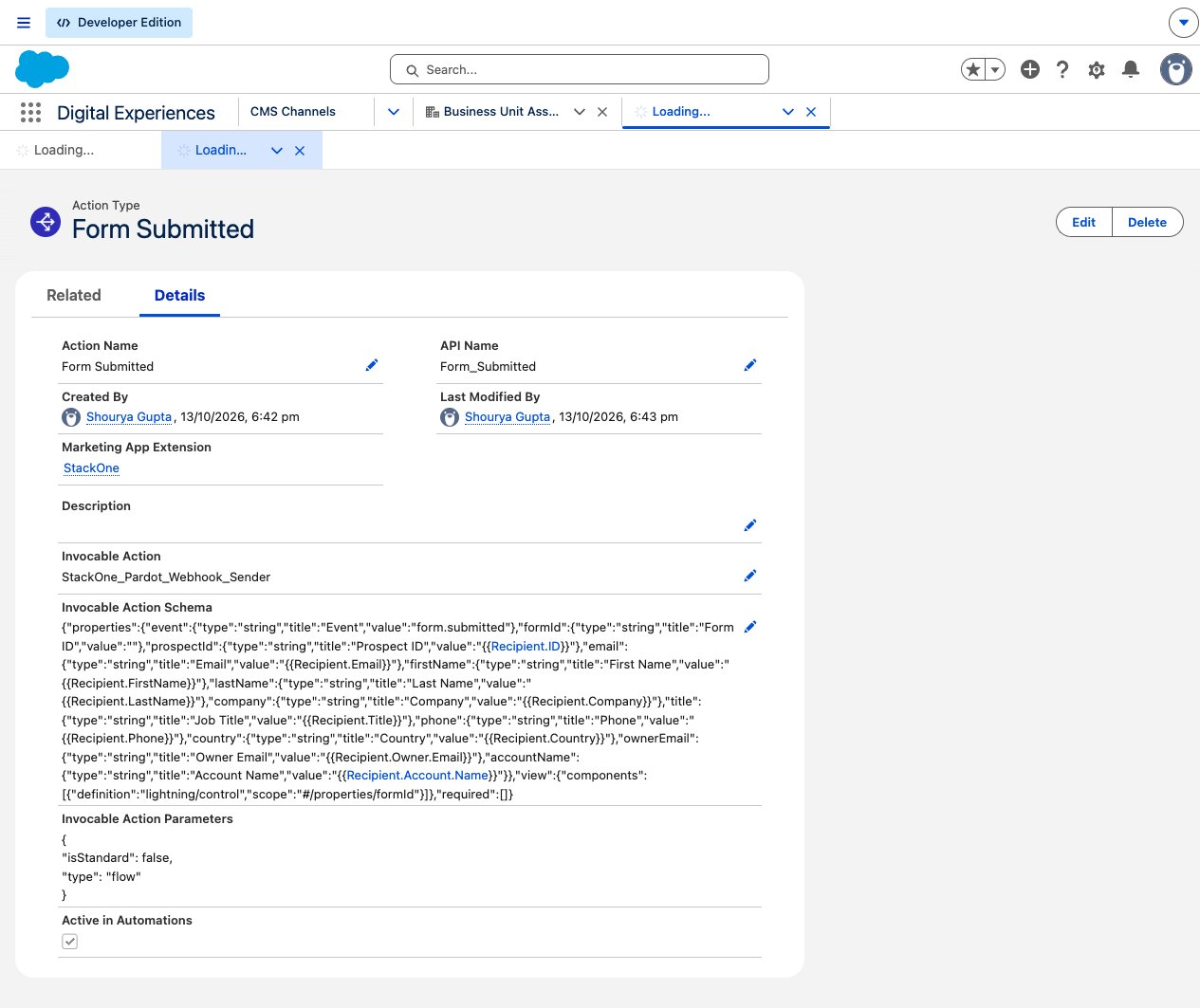The height and width of the screenshot is (1008, 1200).
Task: Open the StackOne extension link
Action: tap(91, 468)
